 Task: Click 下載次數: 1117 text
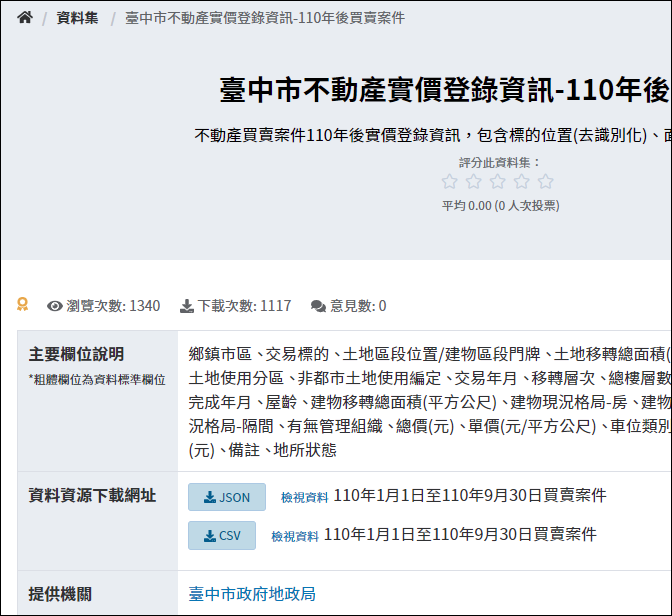click(x=245, y=306)
